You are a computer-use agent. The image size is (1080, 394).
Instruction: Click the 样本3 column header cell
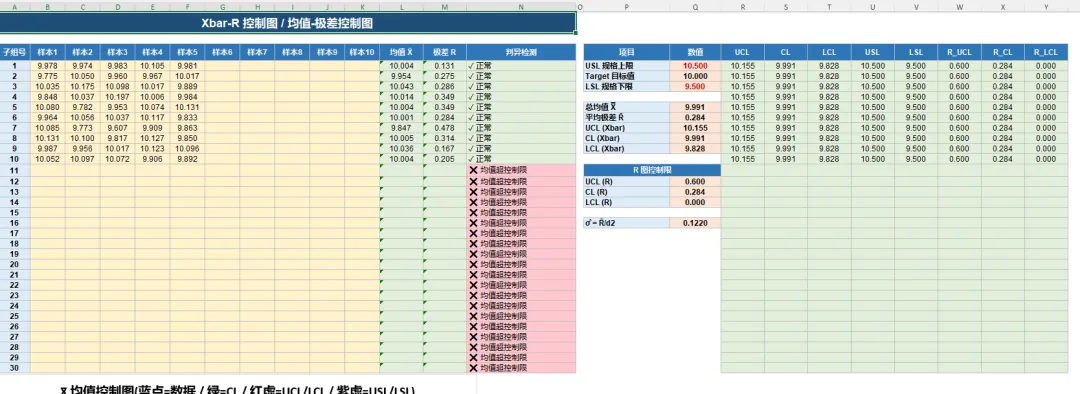tap(117, 52)
